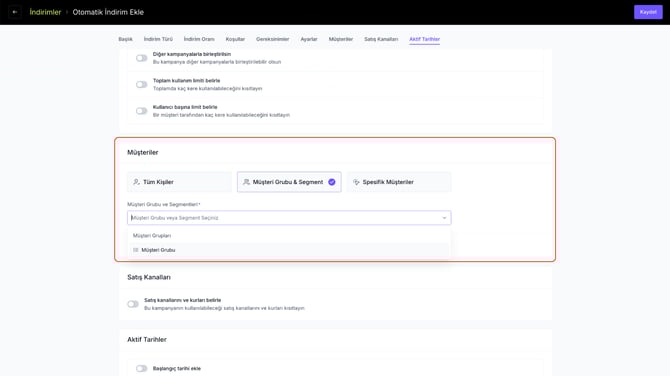The image size is (670, 376).
Task: Go to the İndirim Türü tab
Action: click(158, 39)
